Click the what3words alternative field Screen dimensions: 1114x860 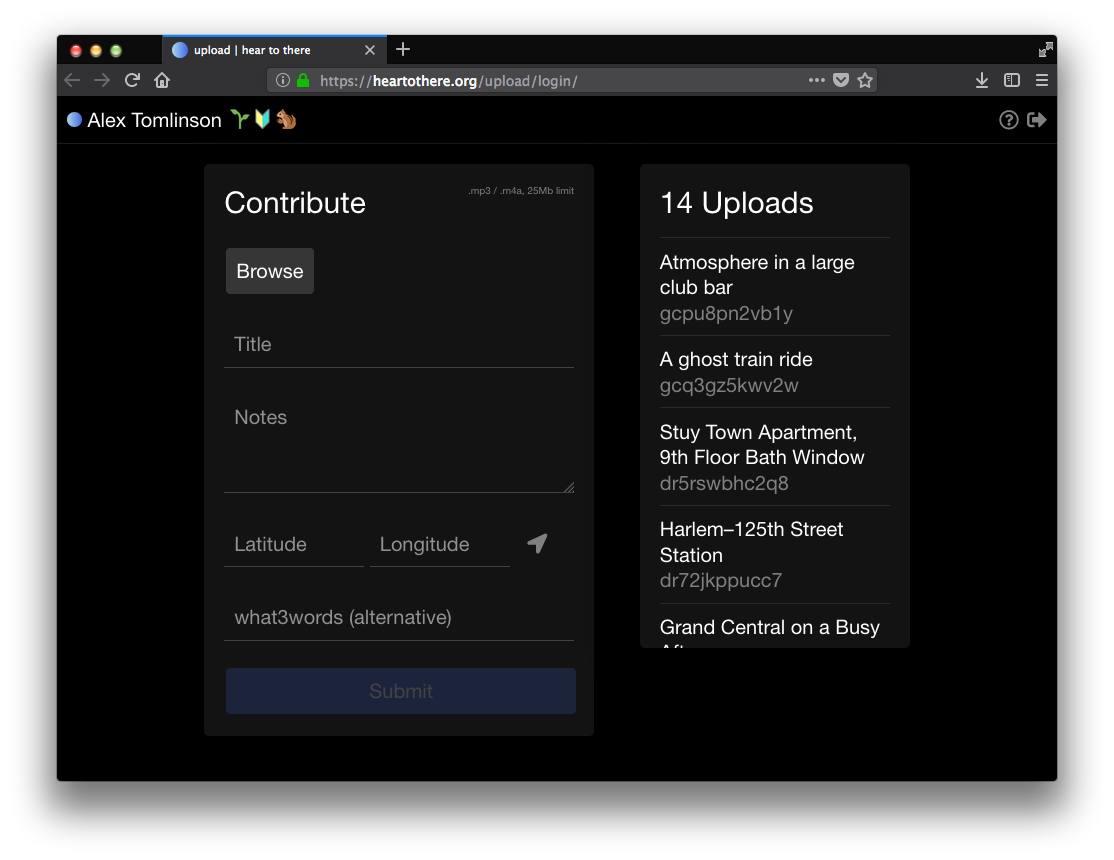pos(398,618)
